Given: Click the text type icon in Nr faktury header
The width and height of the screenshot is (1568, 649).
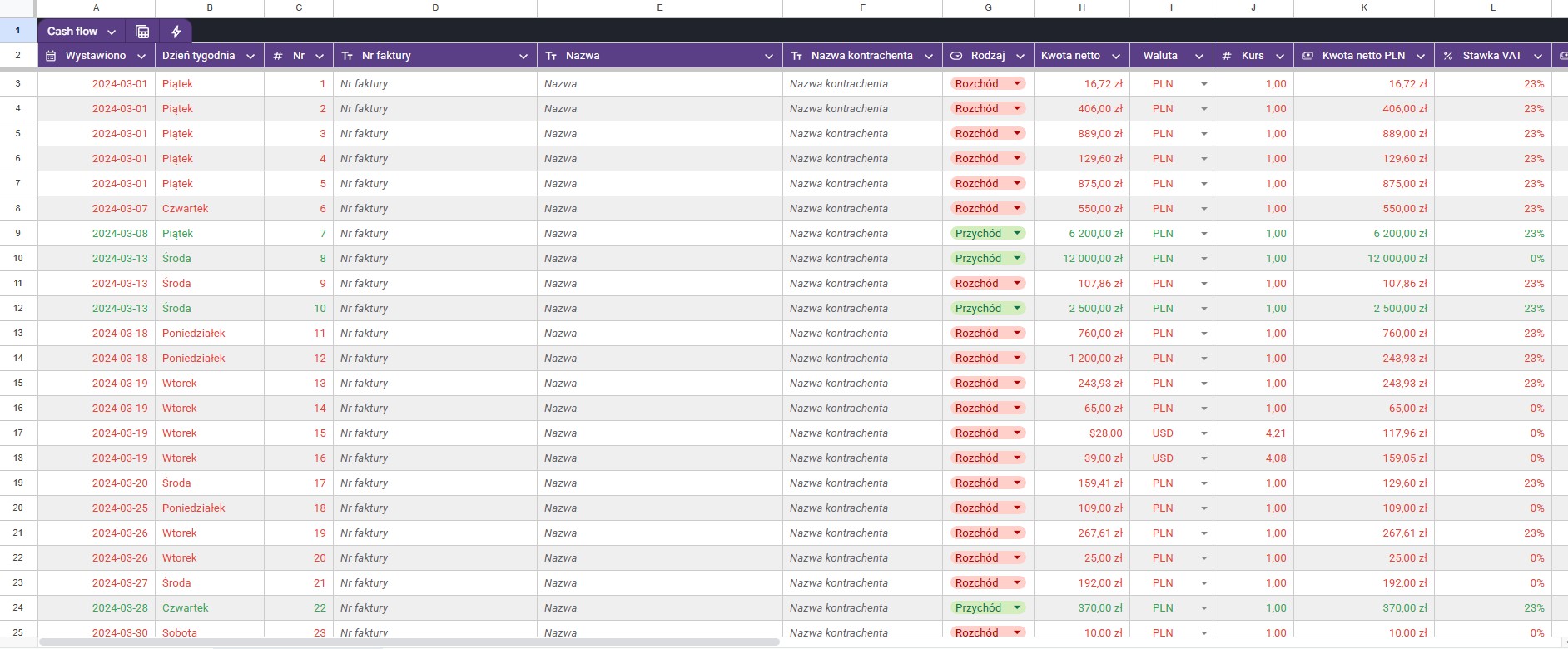Looking at the screenshot, I should (347, 56).
